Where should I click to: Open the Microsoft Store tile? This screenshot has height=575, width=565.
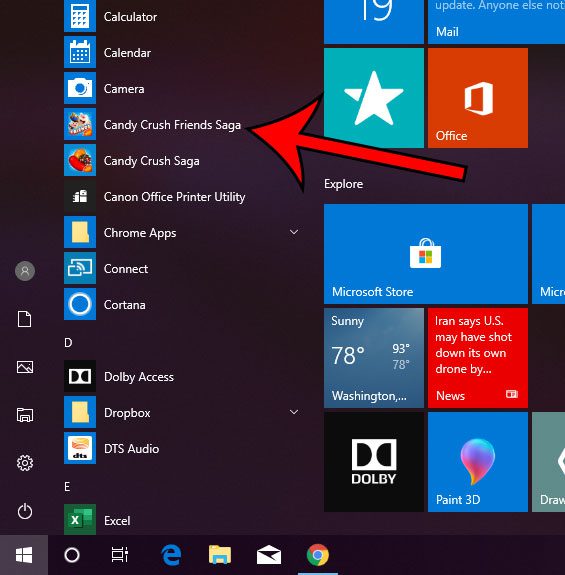pyautogui.click(x=426, y=254)
